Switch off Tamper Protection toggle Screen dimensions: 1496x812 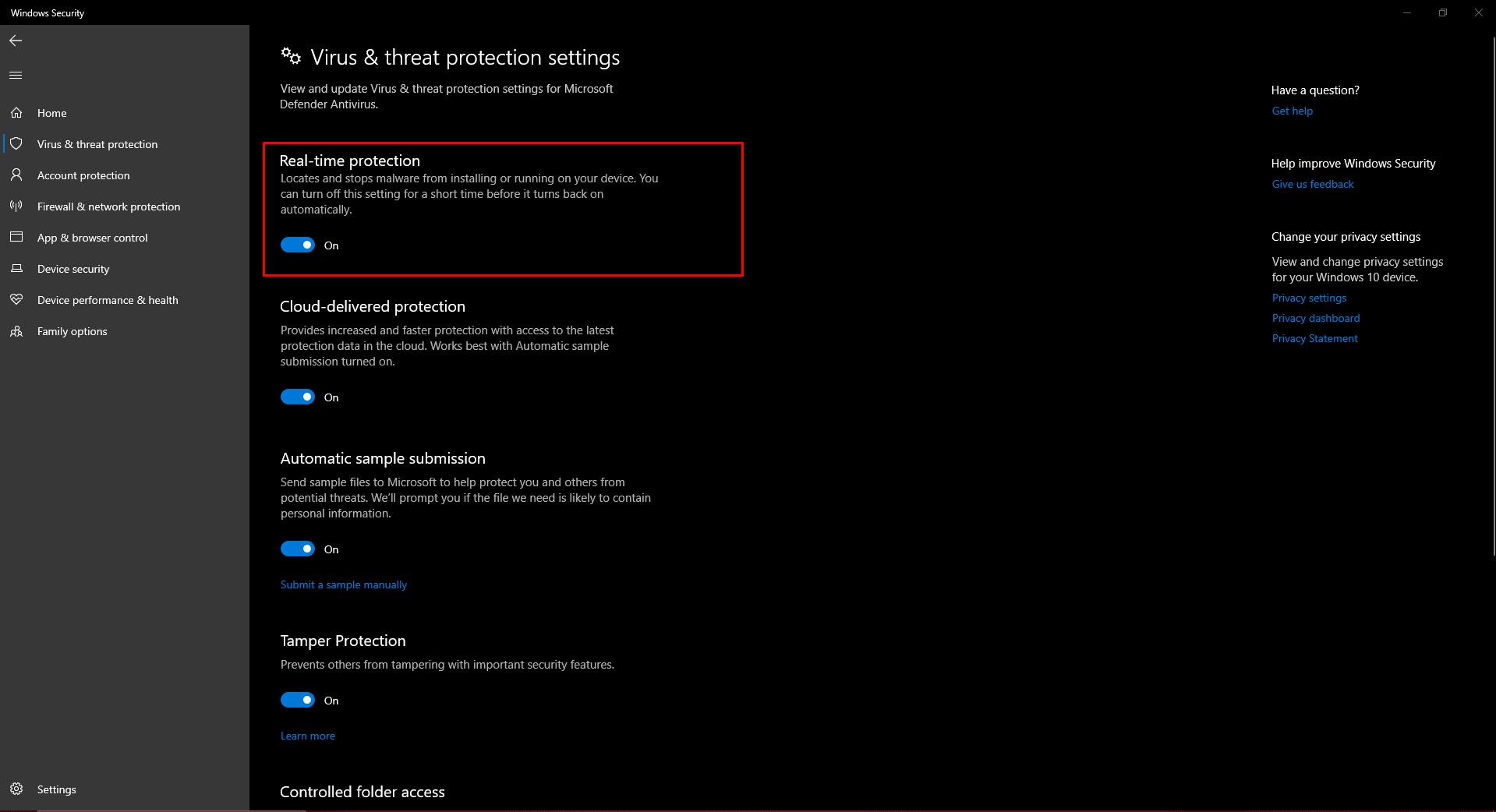[x=298, y=701]
